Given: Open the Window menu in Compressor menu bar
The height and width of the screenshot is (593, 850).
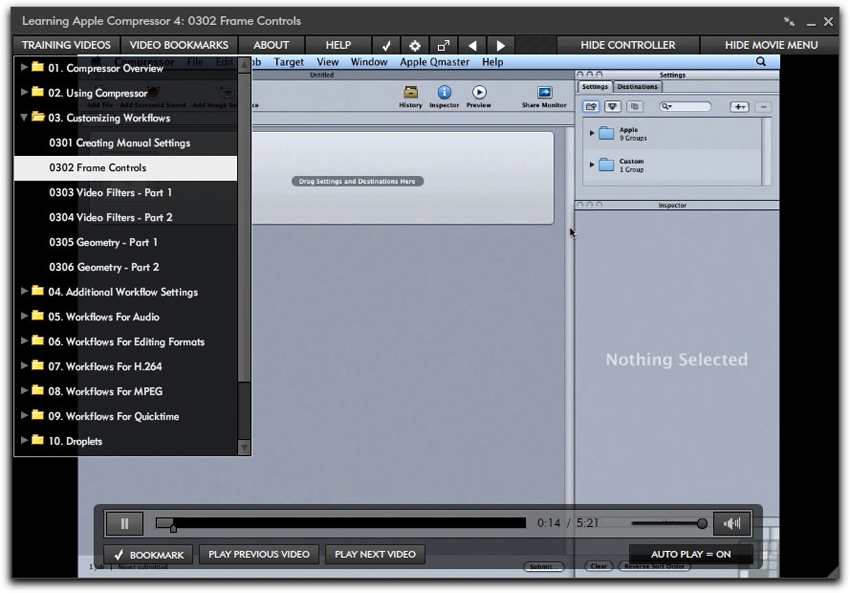Looking at the screenshot, I should click(369, 62).
